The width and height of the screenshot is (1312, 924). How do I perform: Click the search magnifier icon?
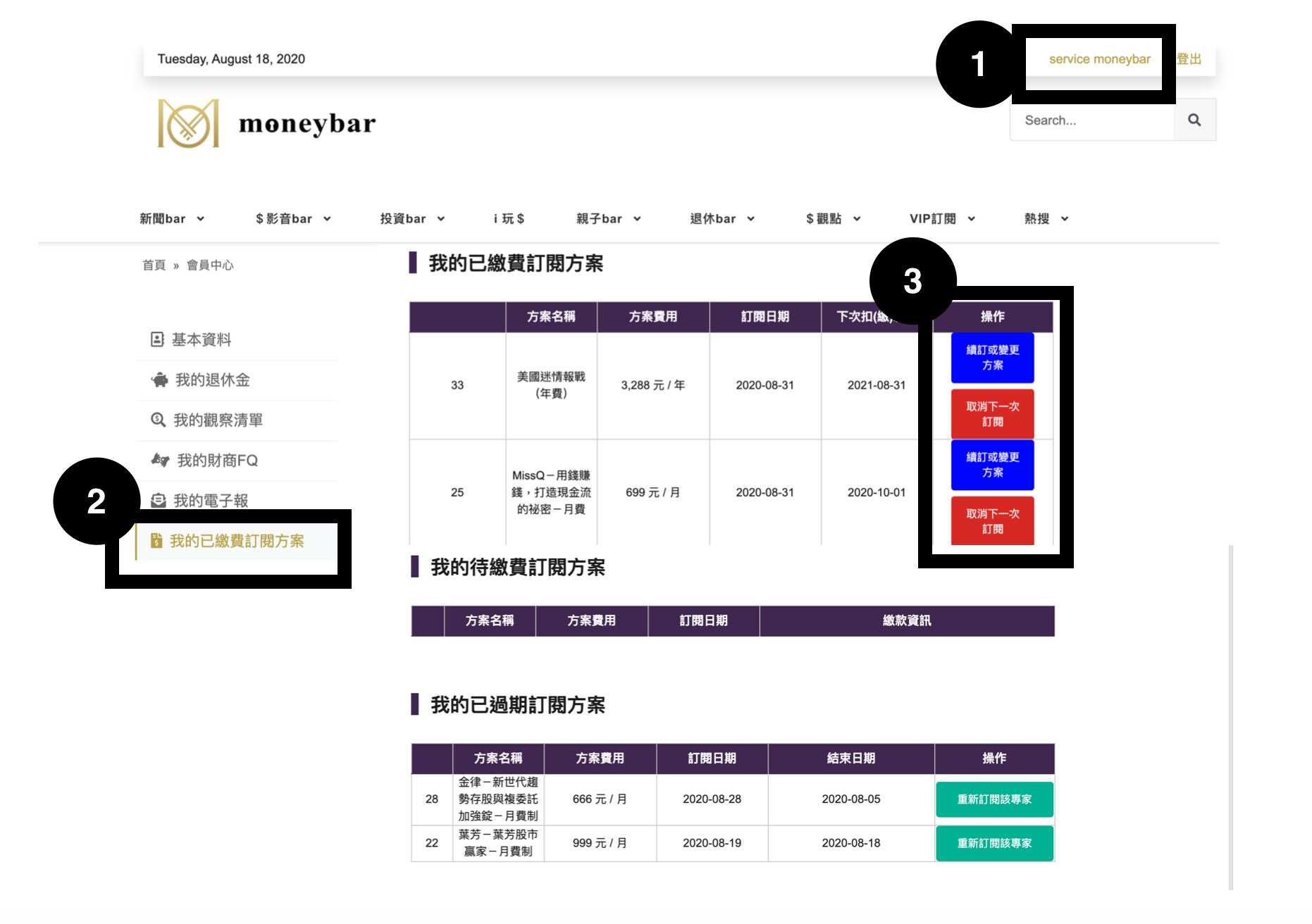(1194, 120)
